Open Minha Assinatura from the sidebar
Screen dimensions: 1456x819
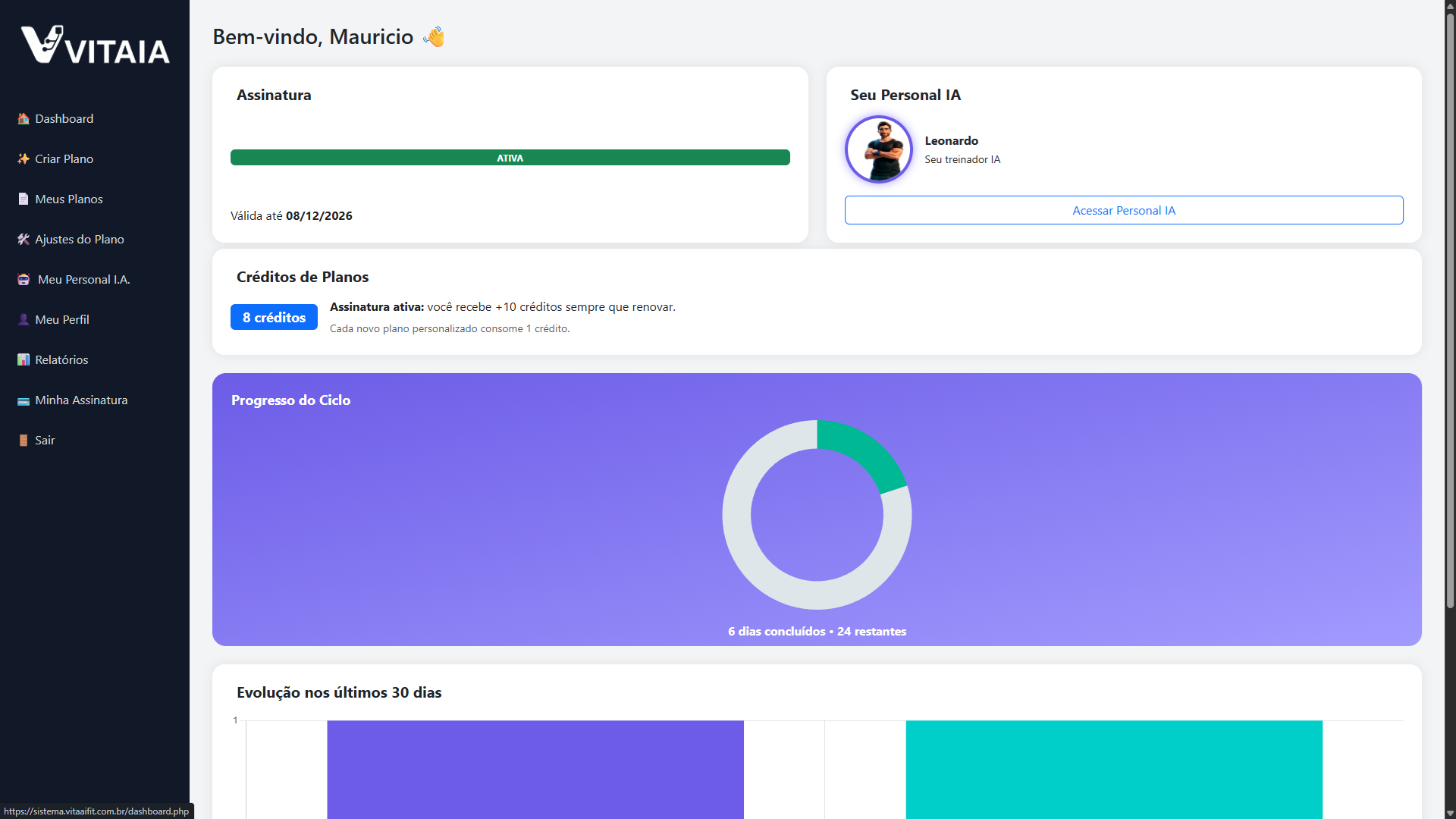point(81,400)
